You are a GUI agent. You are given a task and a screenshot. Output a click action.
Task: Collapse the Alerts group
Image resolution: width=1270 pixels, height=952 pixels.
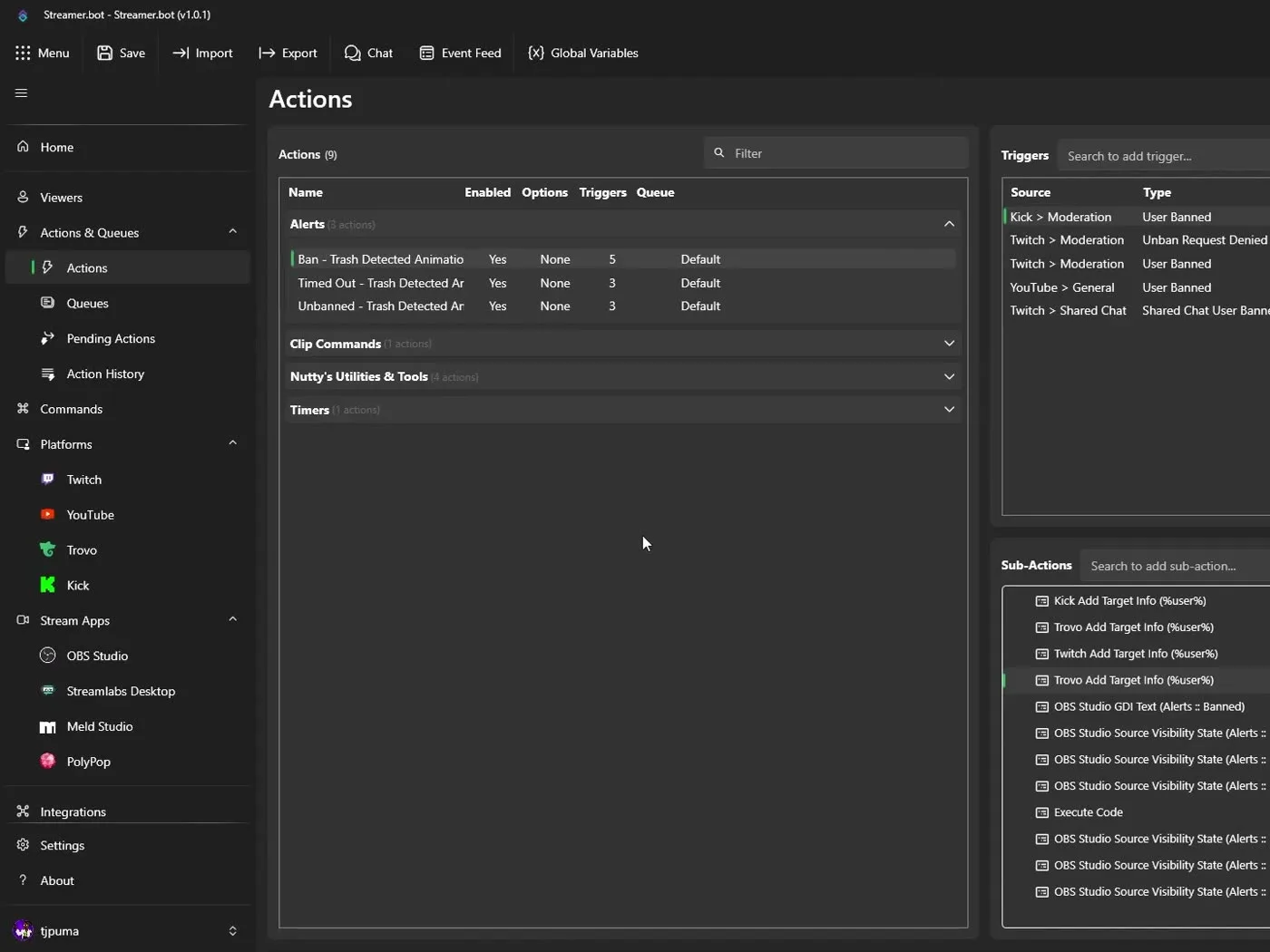point(949,224)
